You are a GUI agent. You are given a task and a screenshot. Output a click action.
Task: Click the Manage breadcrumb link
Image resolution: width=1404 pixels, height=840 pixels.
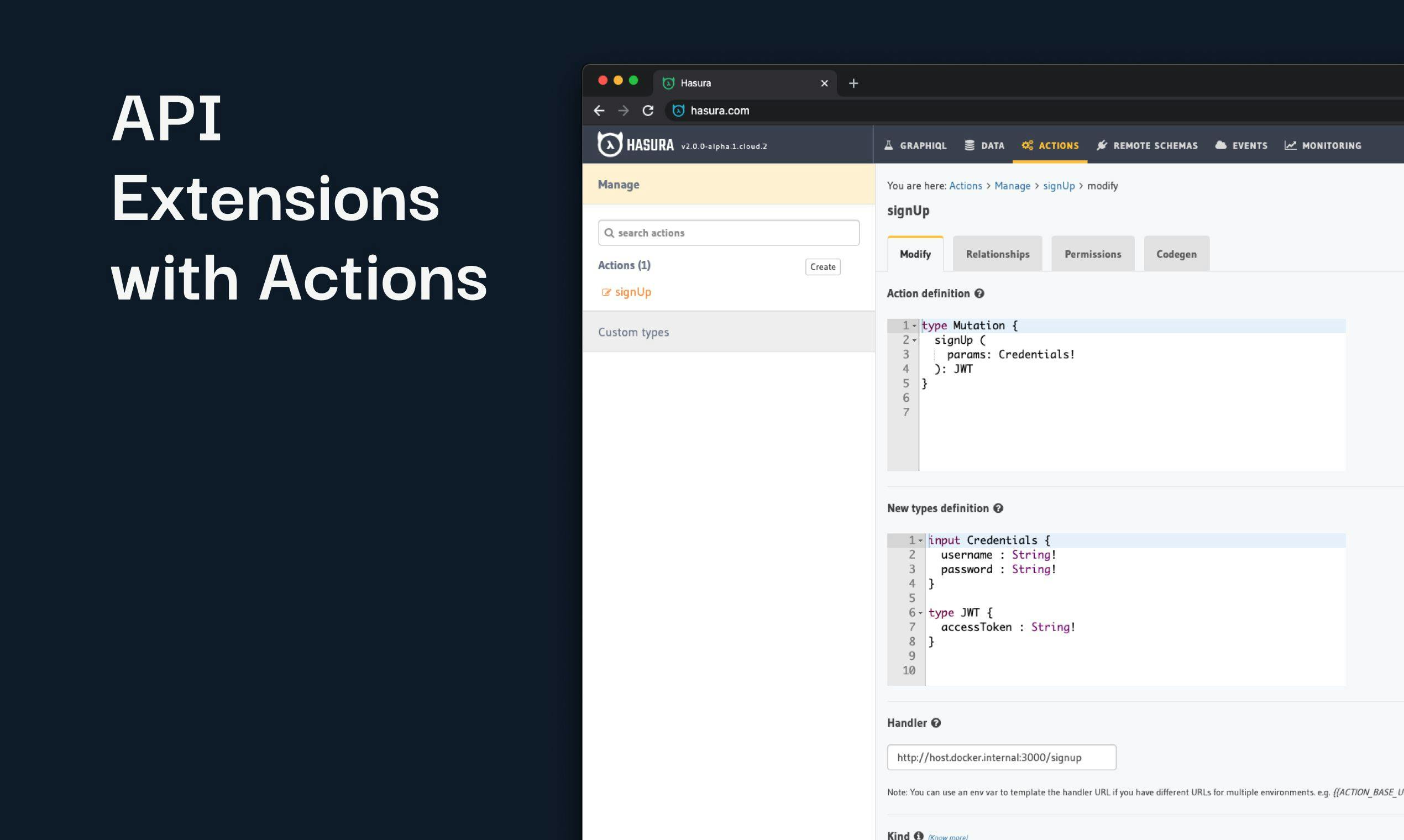[1012, 186]
